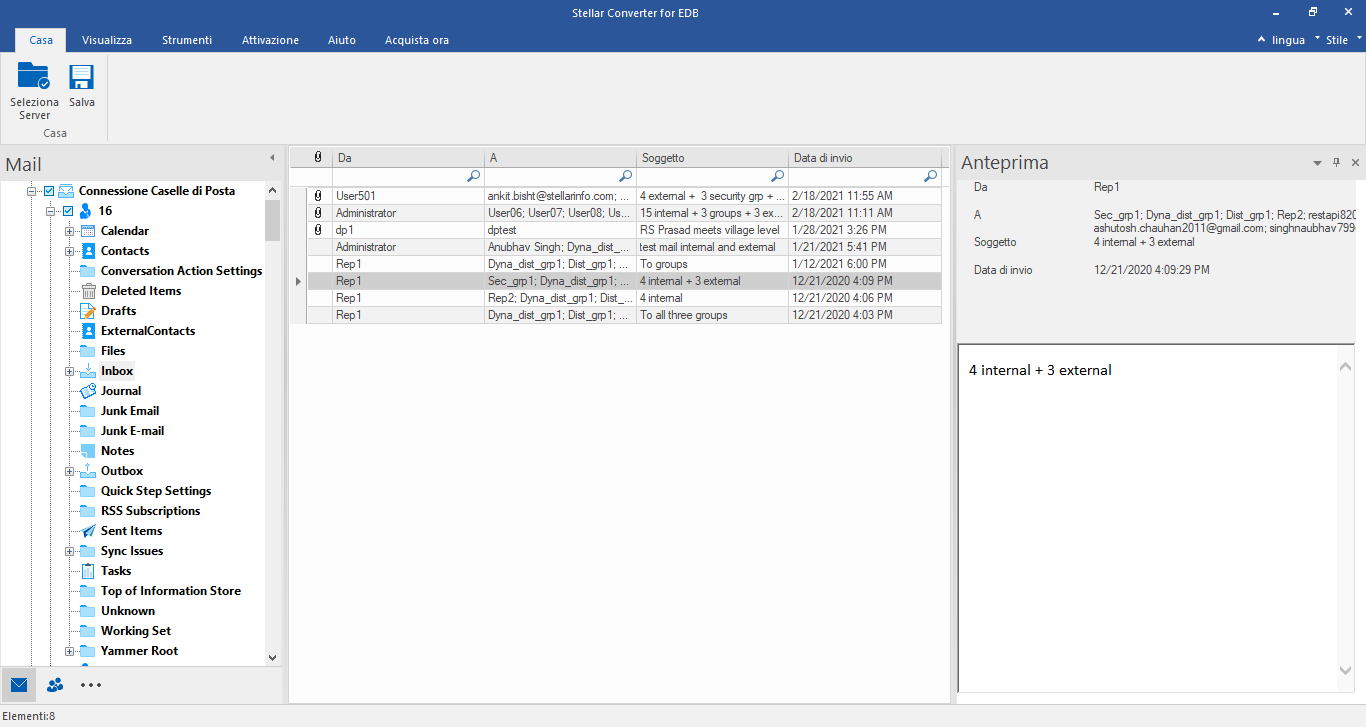Screen dimensions: 1366x727
Task: Click the Sent Items paper plane icon
Action: 88,531
